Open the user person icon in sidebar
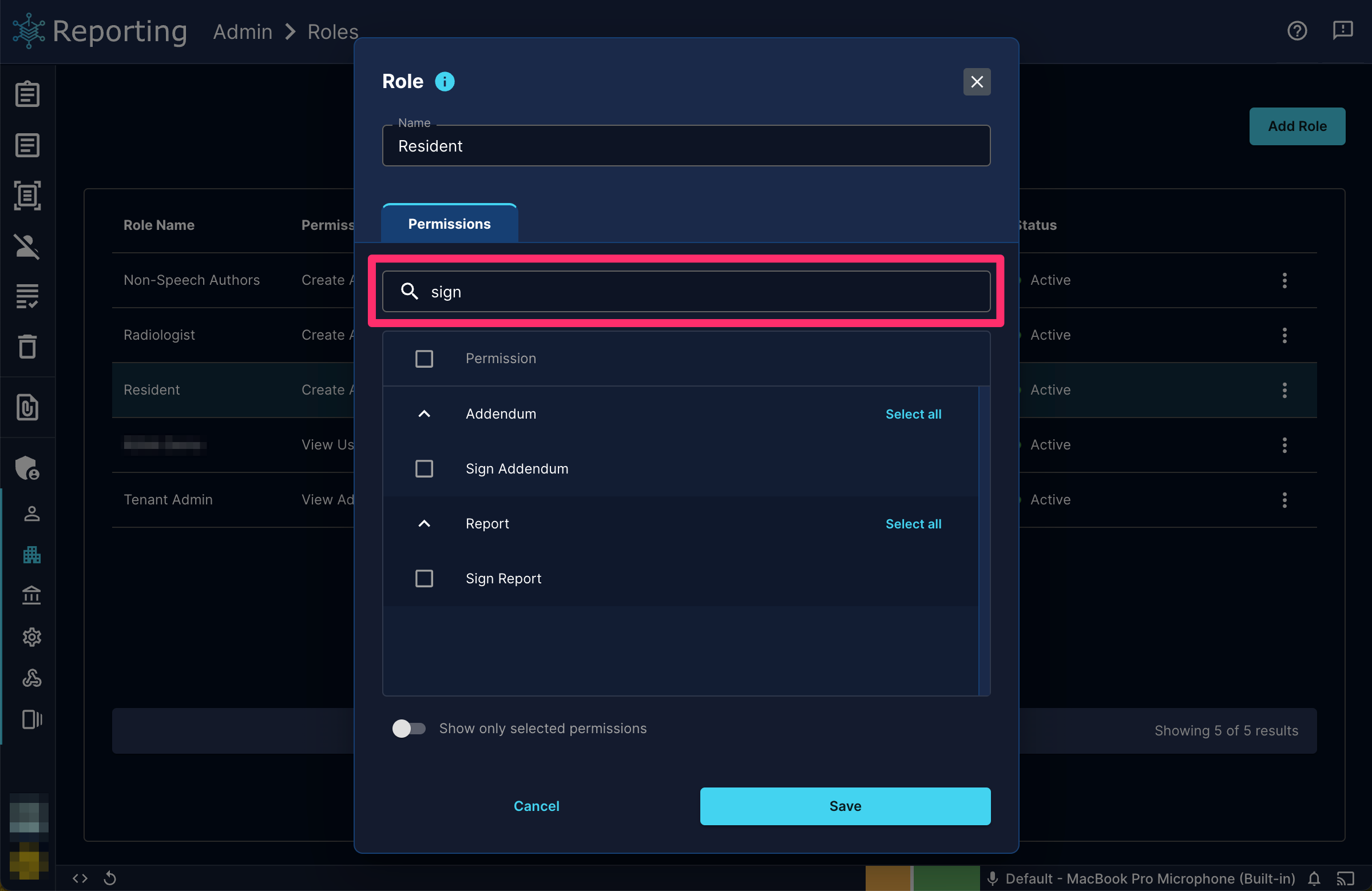Image resolution: width=1372 pixels, height=891 pixels. tap(31, 514)
